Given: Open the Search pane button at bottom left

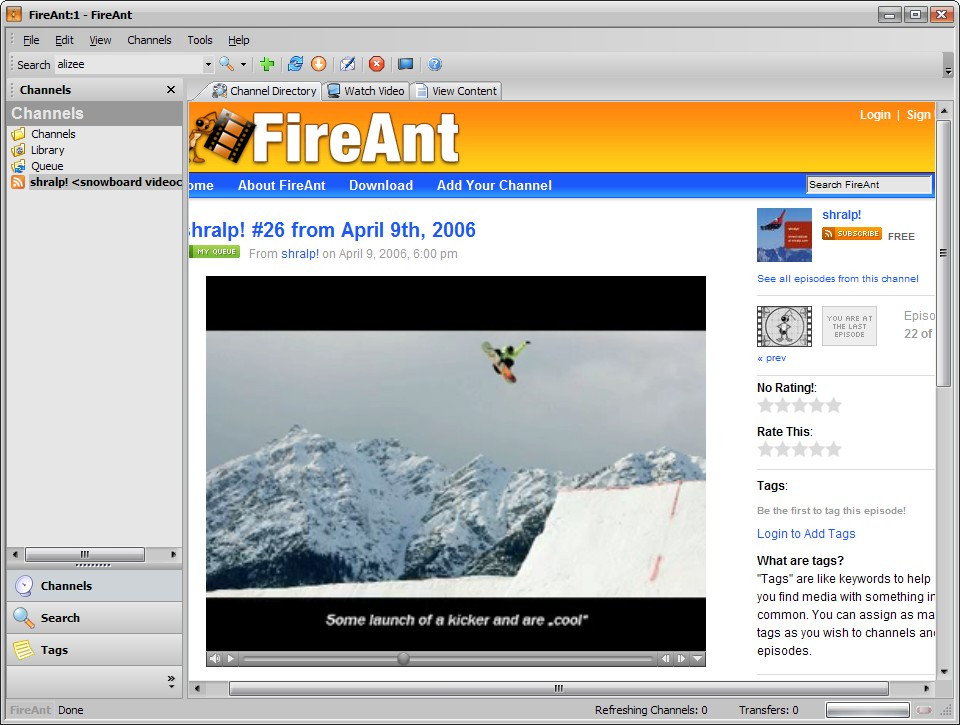Looking at the screenshot, I should (x=94, y=618).
